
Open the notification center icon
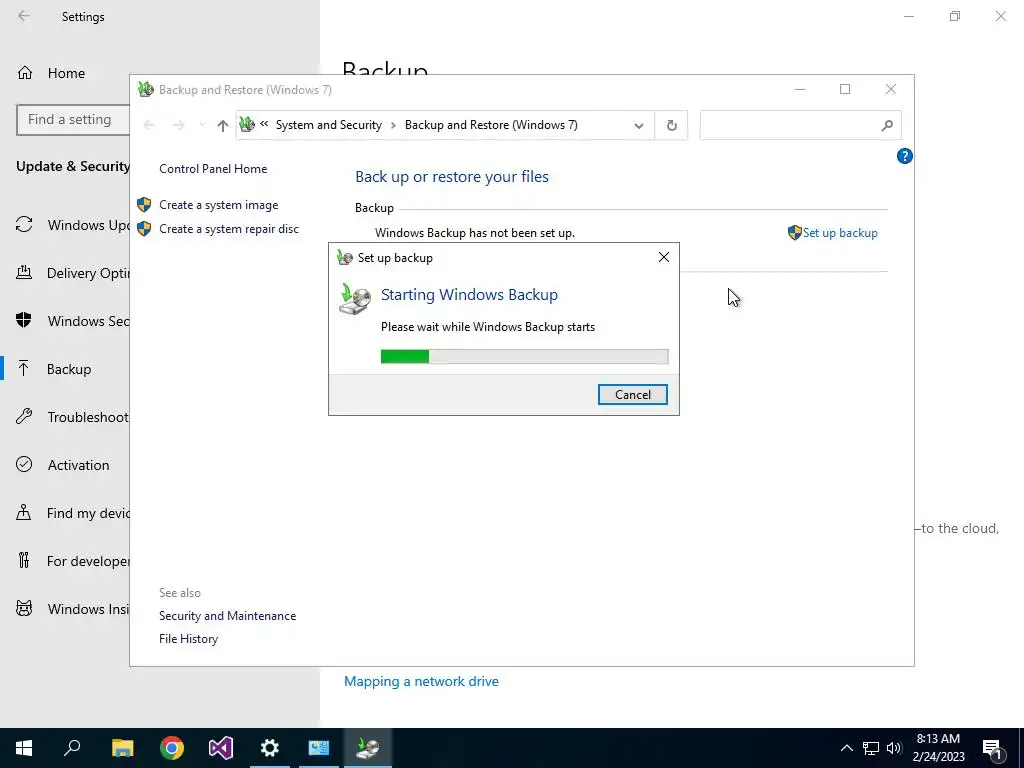(992, 748)
